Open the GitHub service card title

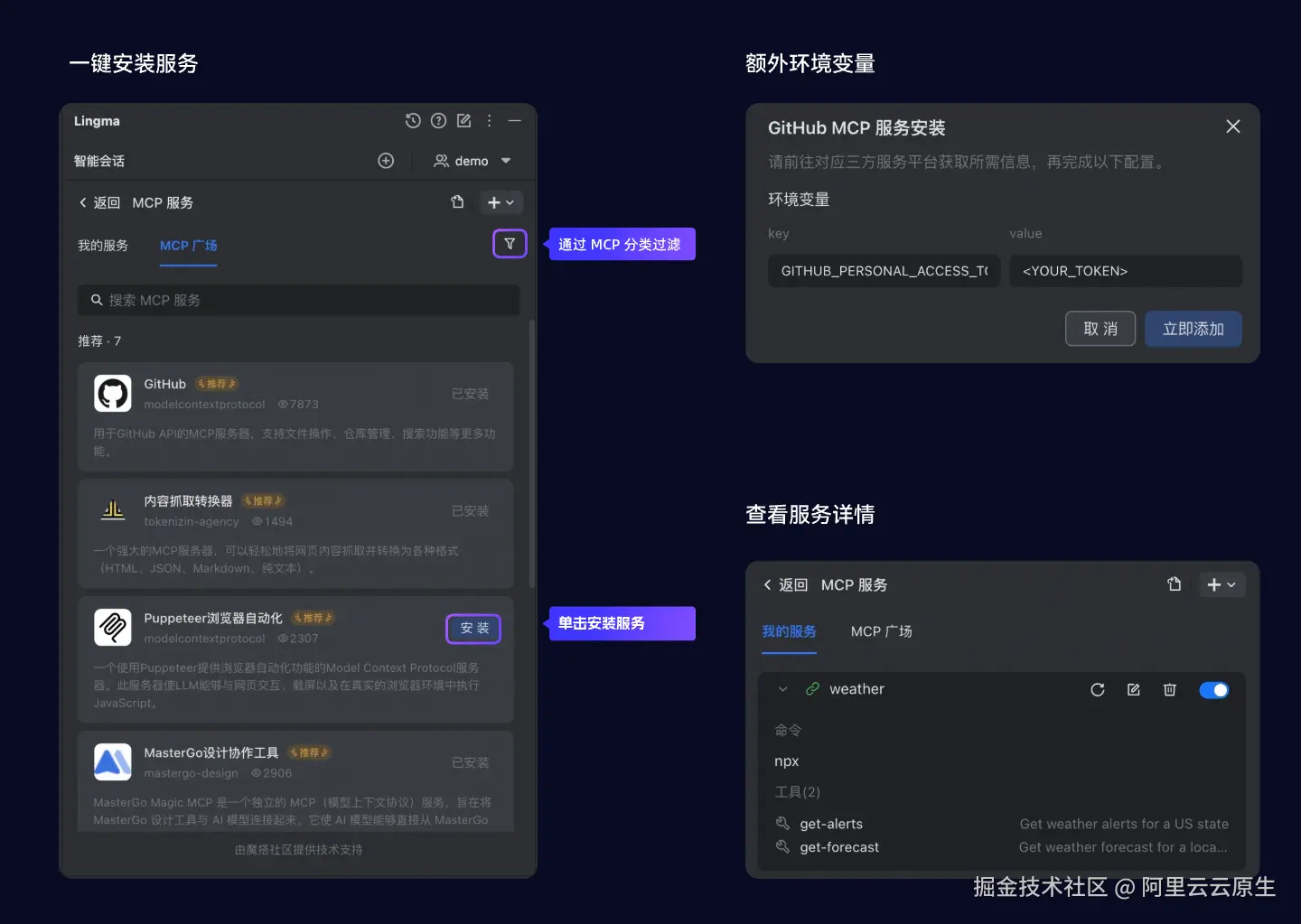[x=165, y=384]
